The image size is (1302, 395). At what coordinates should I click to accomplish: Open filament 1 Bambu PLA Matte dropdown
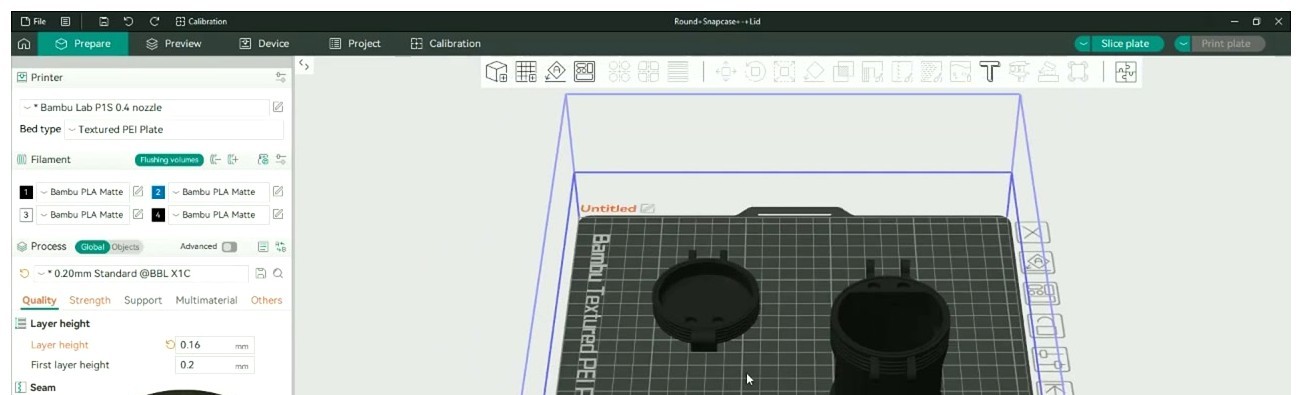(82, 191)
